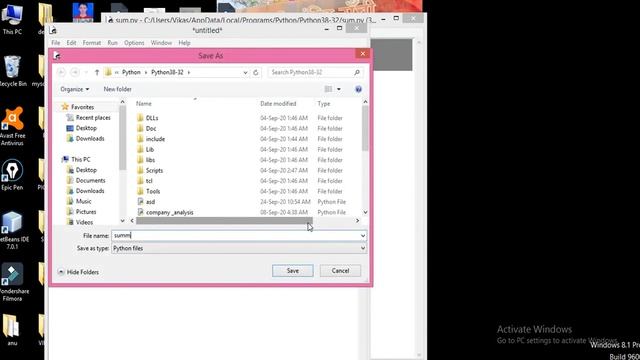Select the include folder
Image resolution: width=640 pixels, height=360 pixels.
pos(155,139)
